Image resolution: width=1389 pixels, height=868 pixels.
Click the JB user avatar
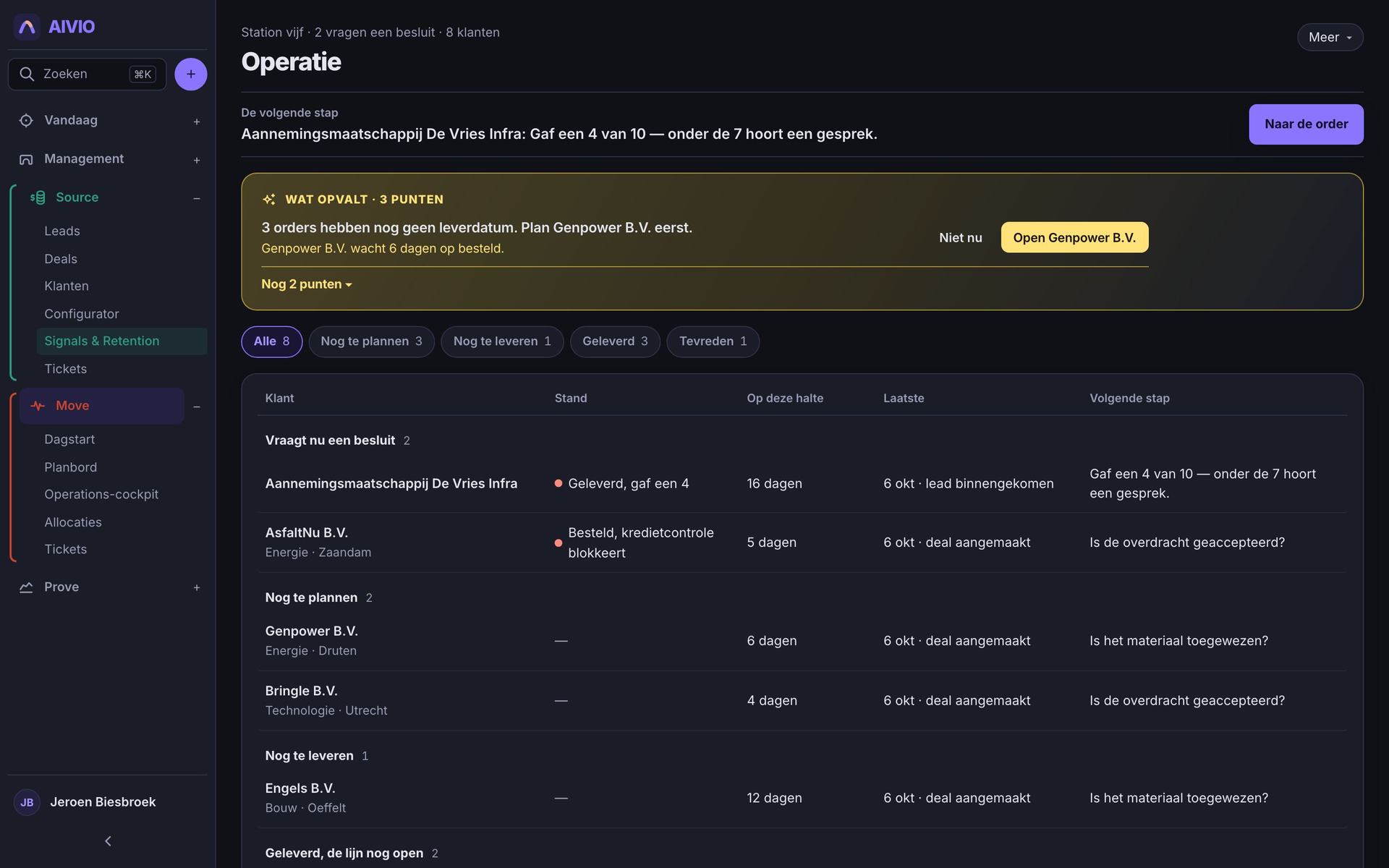27,802
